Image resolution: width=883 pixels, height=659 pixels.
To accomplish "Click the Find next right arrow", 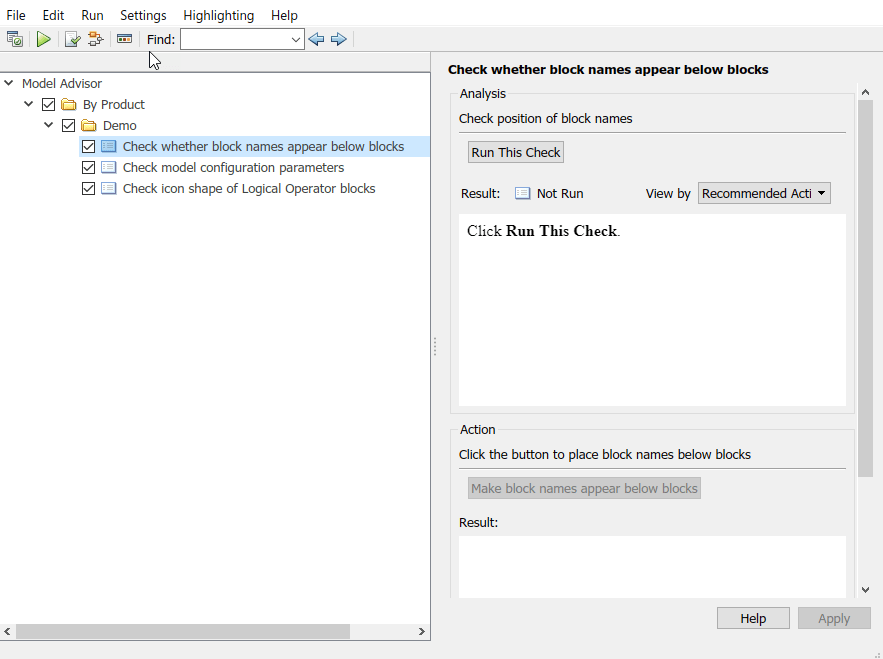I will click(339, 39).
